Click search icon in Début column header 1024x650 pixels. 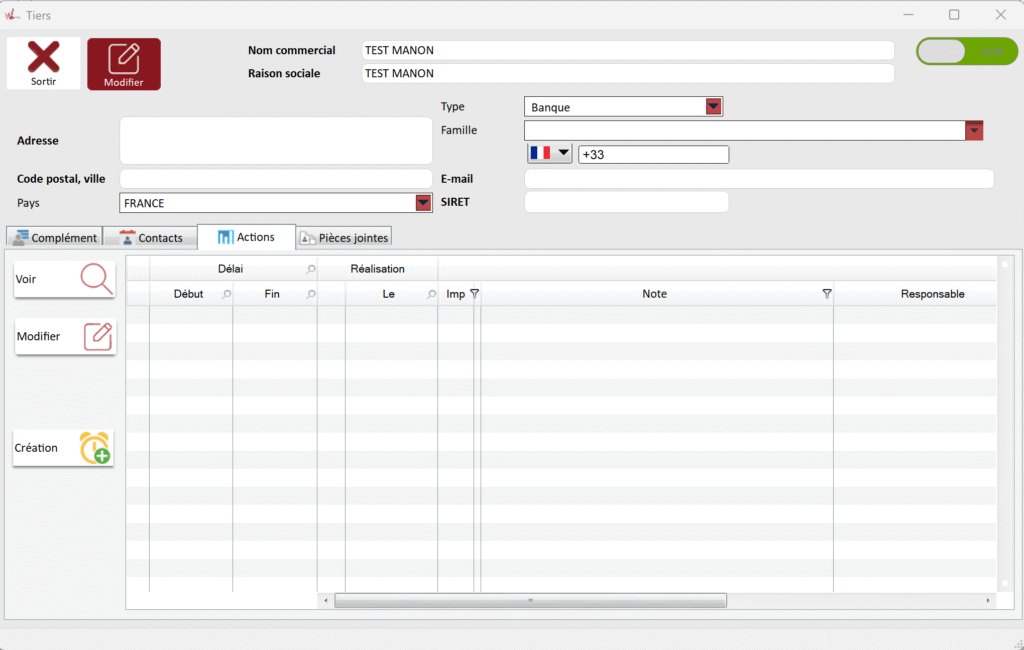pyautogui.click(x=226, y=294)
